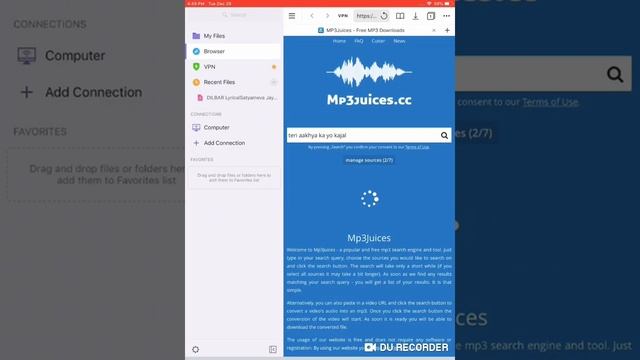The width and height of the screenshot is (640, 360).
Task: Click Add Connection in sidebar
Action: click(233, 143)
